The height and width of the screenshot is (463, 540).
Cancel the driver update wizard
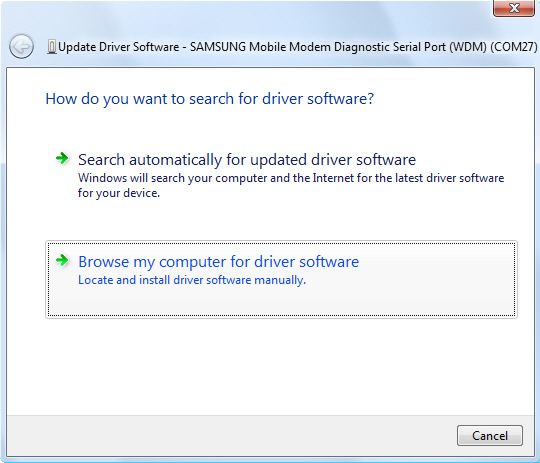(x=490, y=436)
